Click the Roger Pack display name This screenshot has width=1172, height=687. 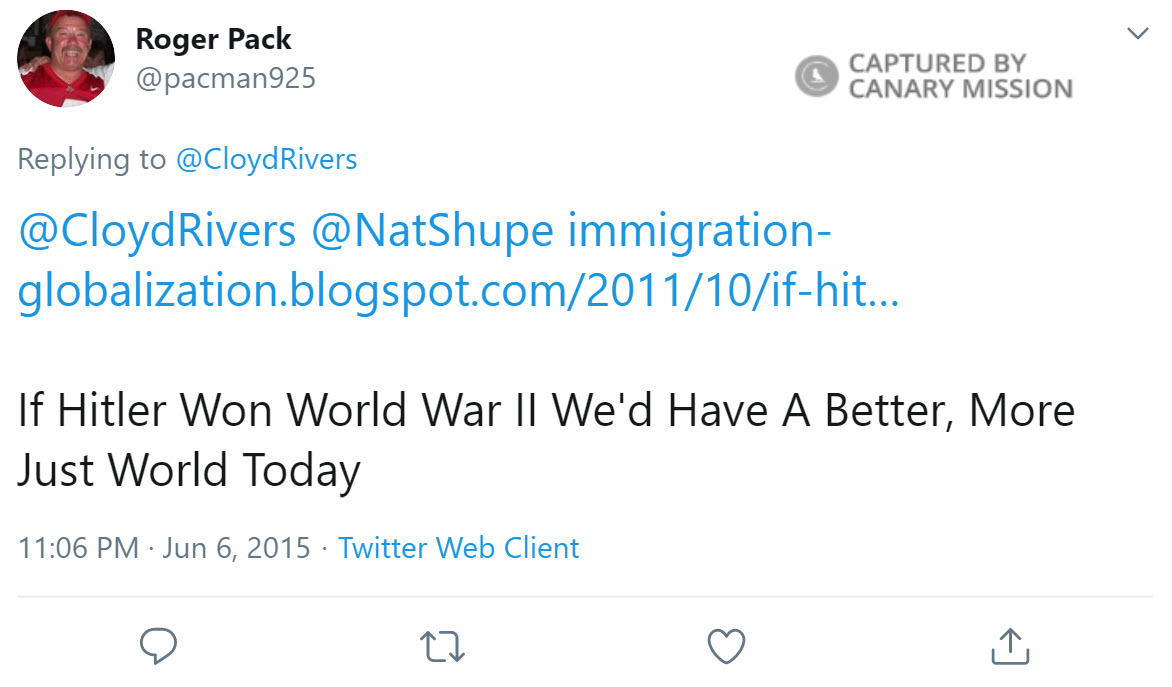(213, 39)
